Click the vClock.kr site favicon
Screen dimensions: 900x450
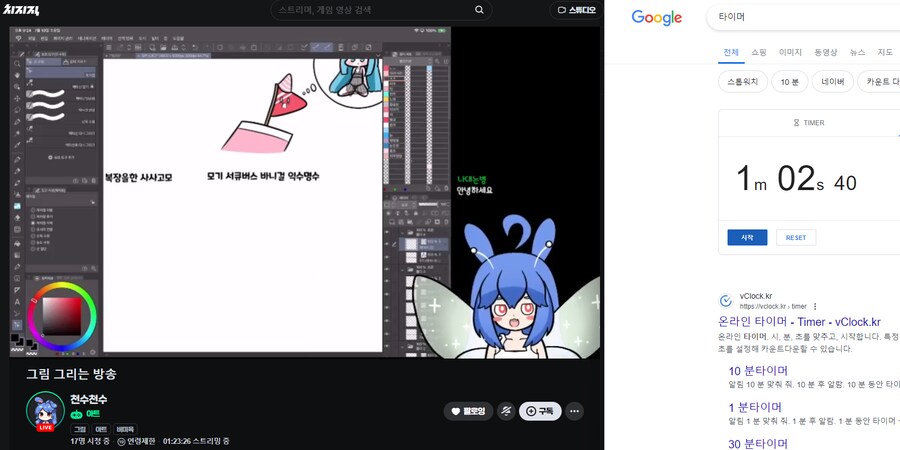pyautogui.click(x=726, y=301)
